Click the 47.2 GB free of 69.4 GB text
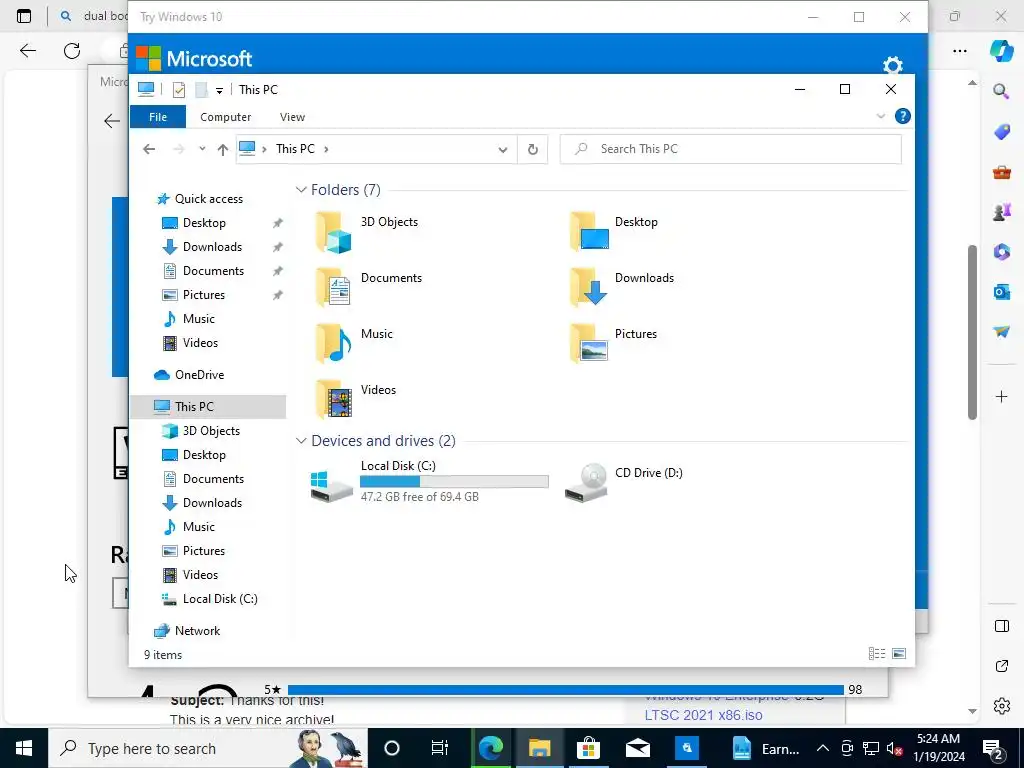 pyautogui.click(x=420, y=497)
